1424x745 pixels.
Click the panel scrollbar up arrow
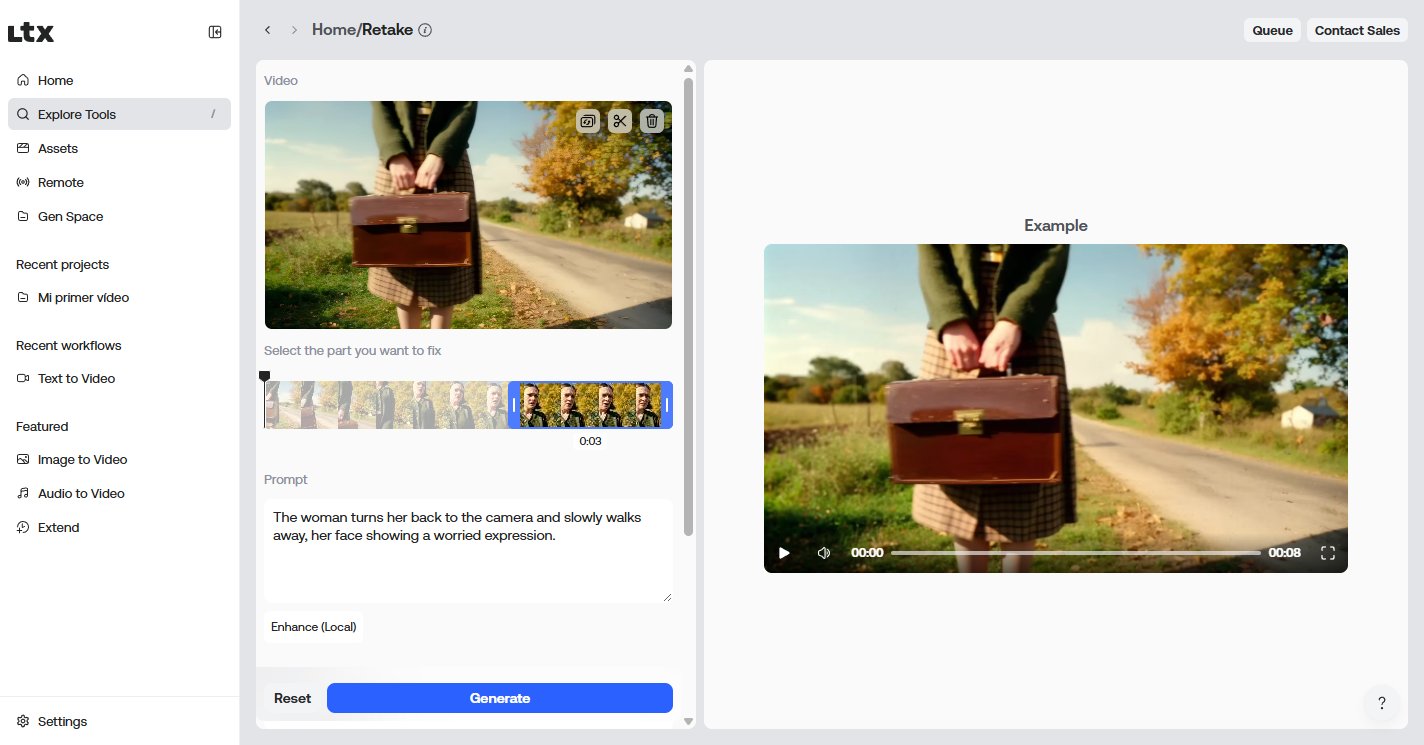[688, 69]
